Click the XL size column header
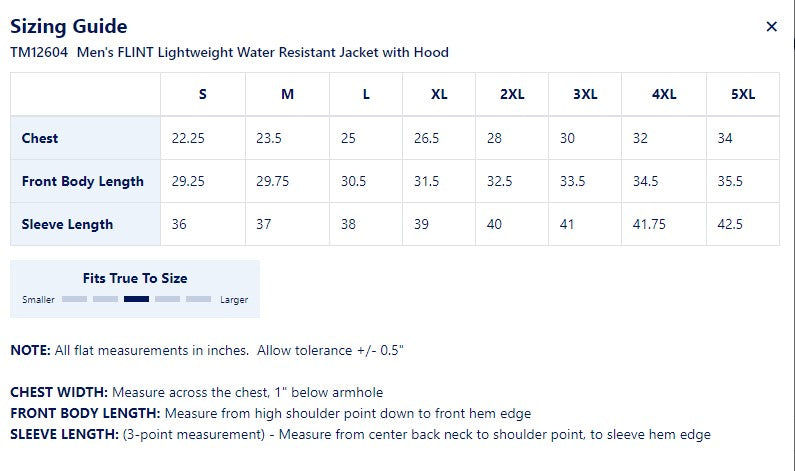The width and height of the screenshot is (795, 471). [x=439, y=94]
